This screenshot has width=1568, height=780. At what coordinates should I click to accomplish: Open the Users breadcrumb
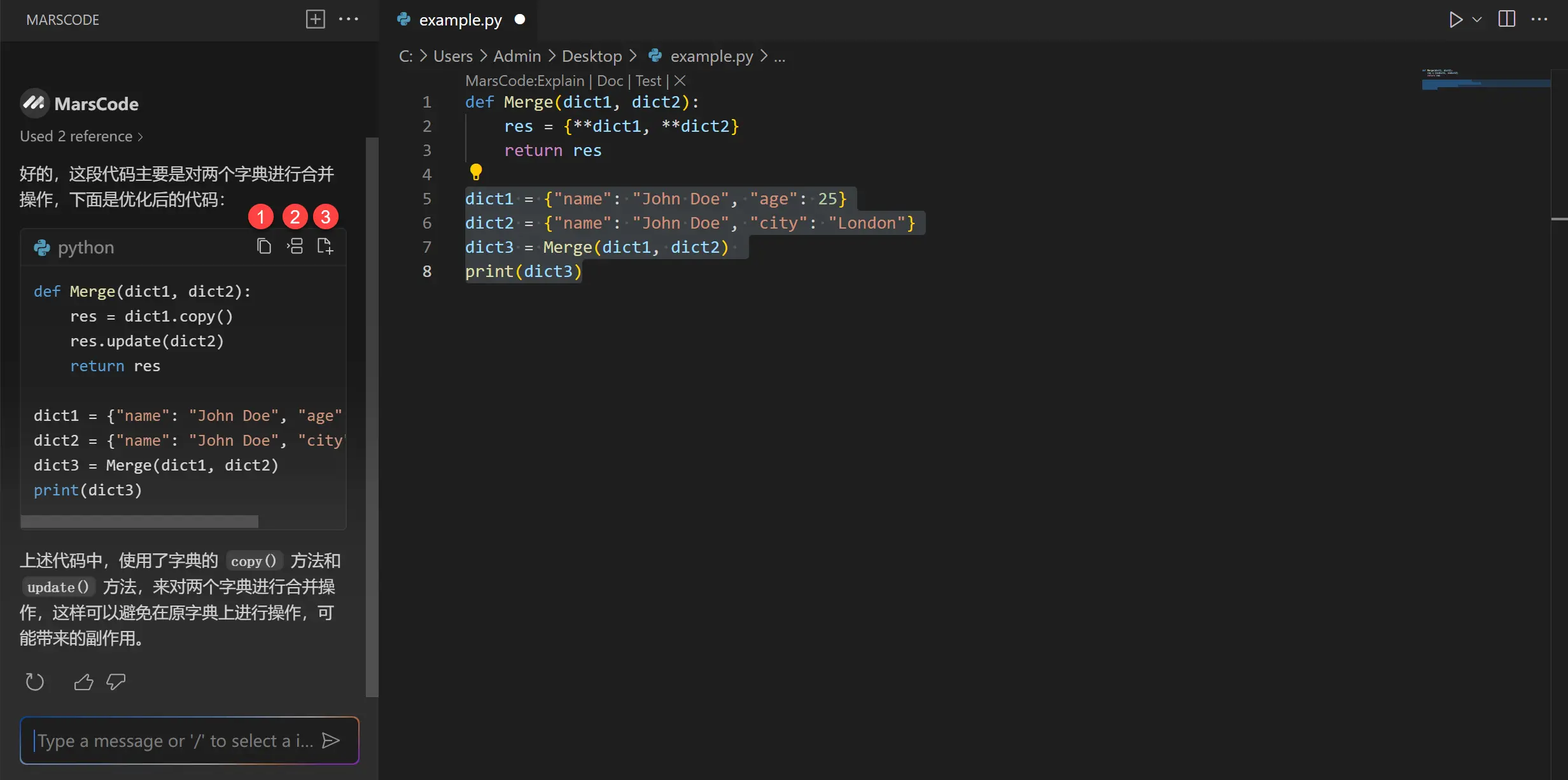tap(453, 56)
